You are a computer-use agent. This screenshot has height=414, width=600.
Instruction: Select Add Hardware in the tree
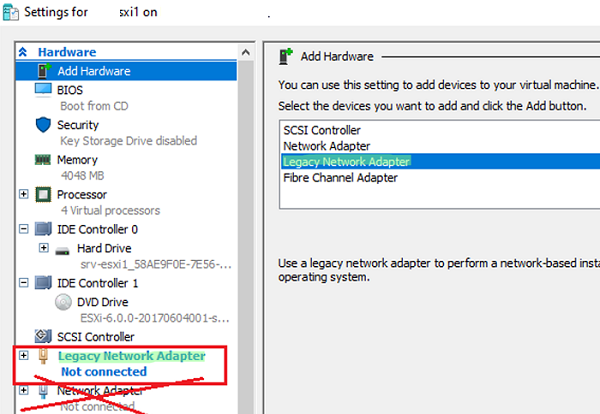[x=126, y=71]
